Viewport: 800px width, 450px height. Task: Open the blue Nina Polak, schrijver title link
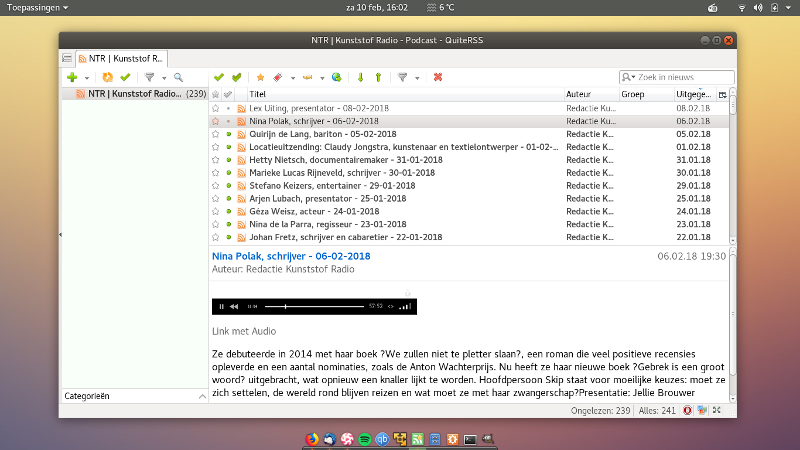tap(291, 256)
